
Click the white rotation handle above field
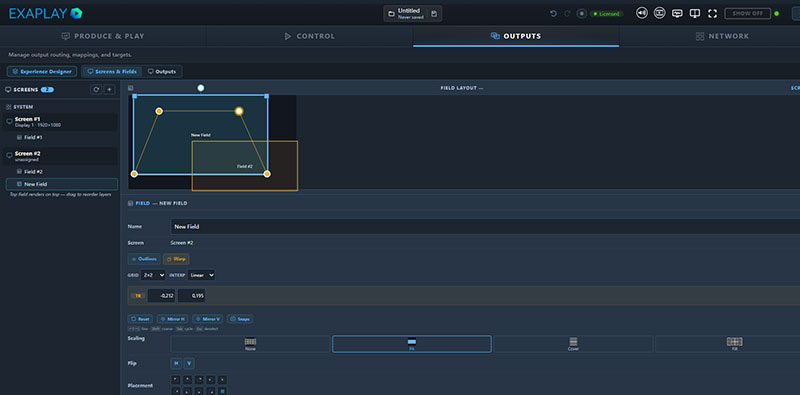(201, 88)
